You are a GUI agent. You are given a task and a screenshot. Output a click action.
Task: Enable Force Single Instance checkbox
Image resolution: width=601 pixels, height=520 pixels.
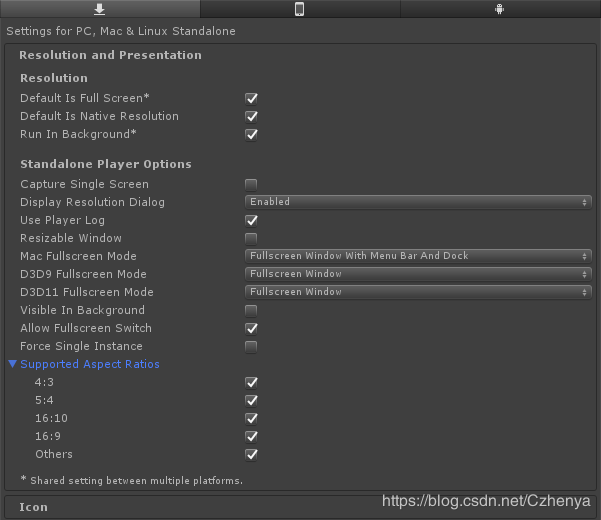tap(251, 346)
